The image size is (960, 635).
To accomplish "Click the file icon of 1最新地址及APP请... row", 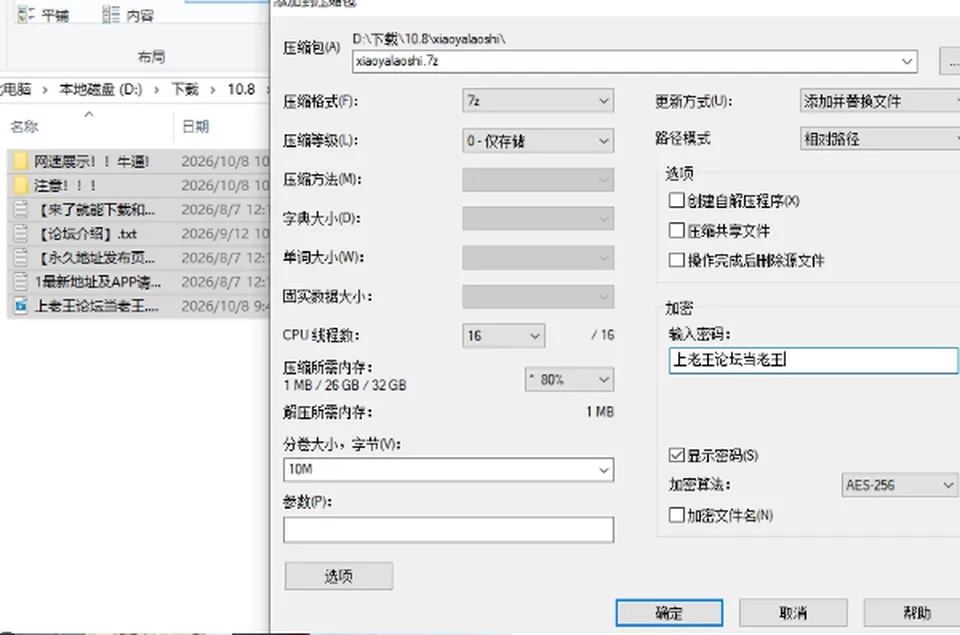I will pos(21,281).
